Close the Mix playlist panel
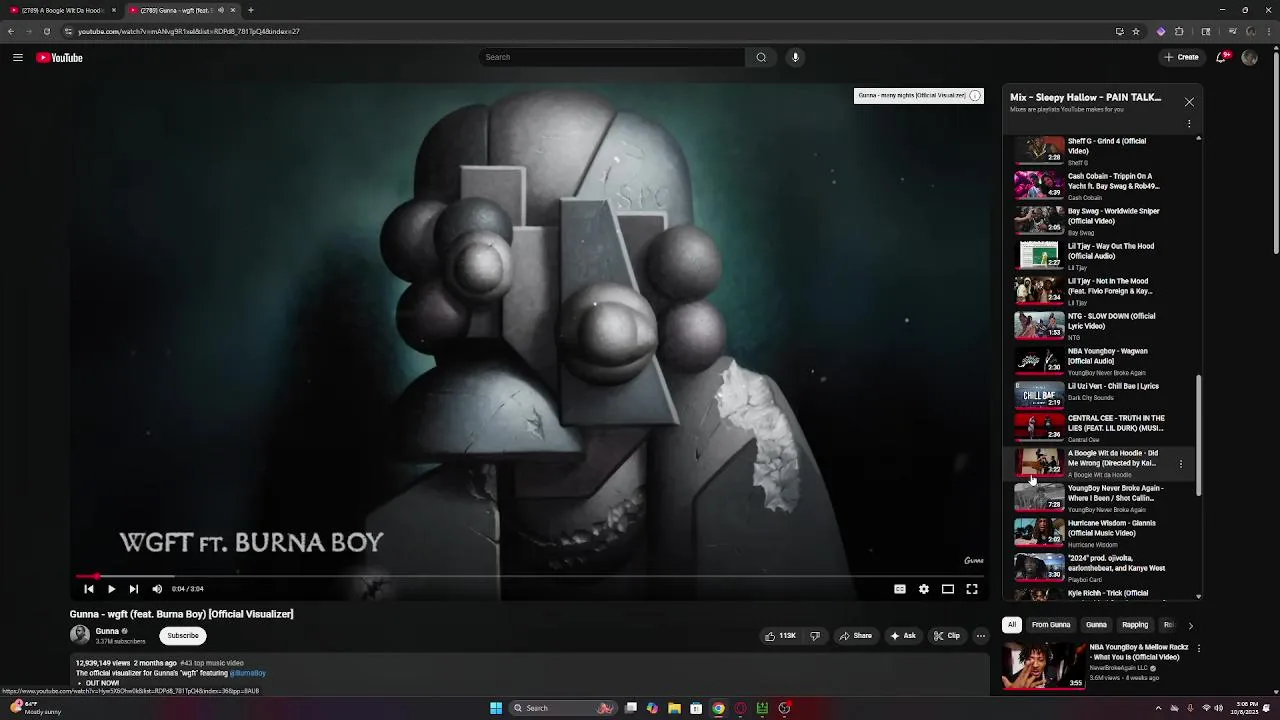 [x=1189, y=102]
